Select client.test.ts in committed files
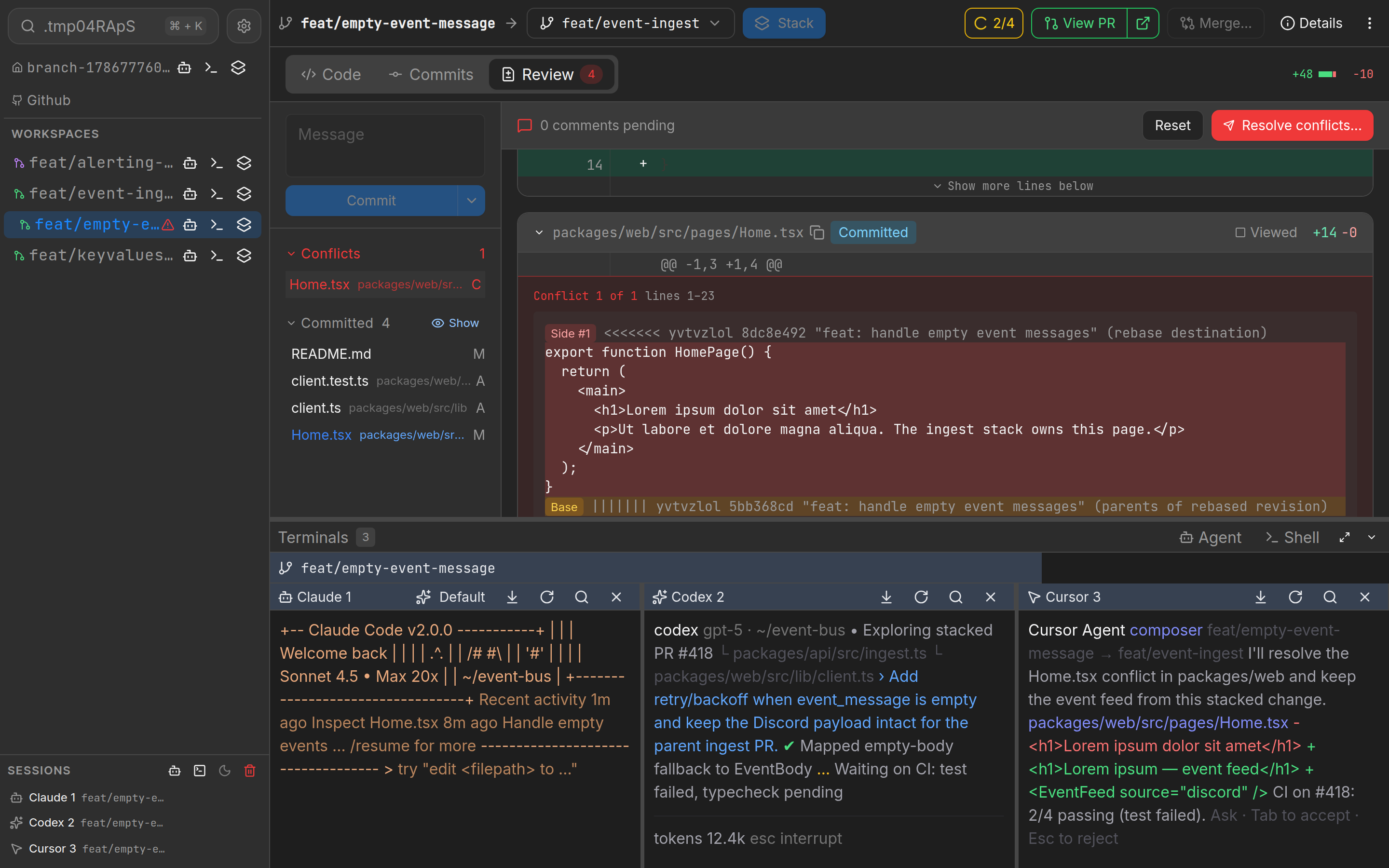This screenshot has width=1389, height=868. (385, 381)
